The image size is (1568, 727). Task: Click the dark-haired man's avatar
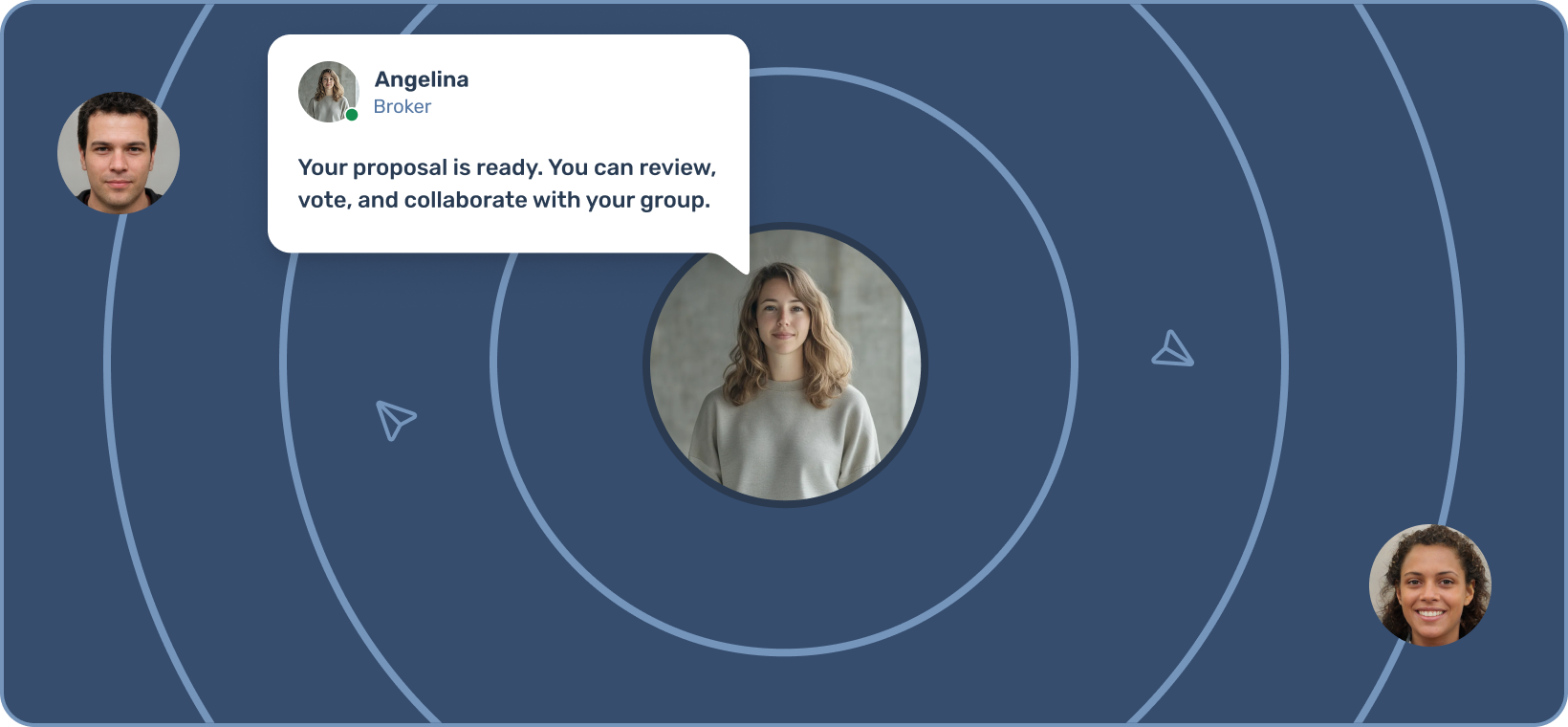(119, 152)
